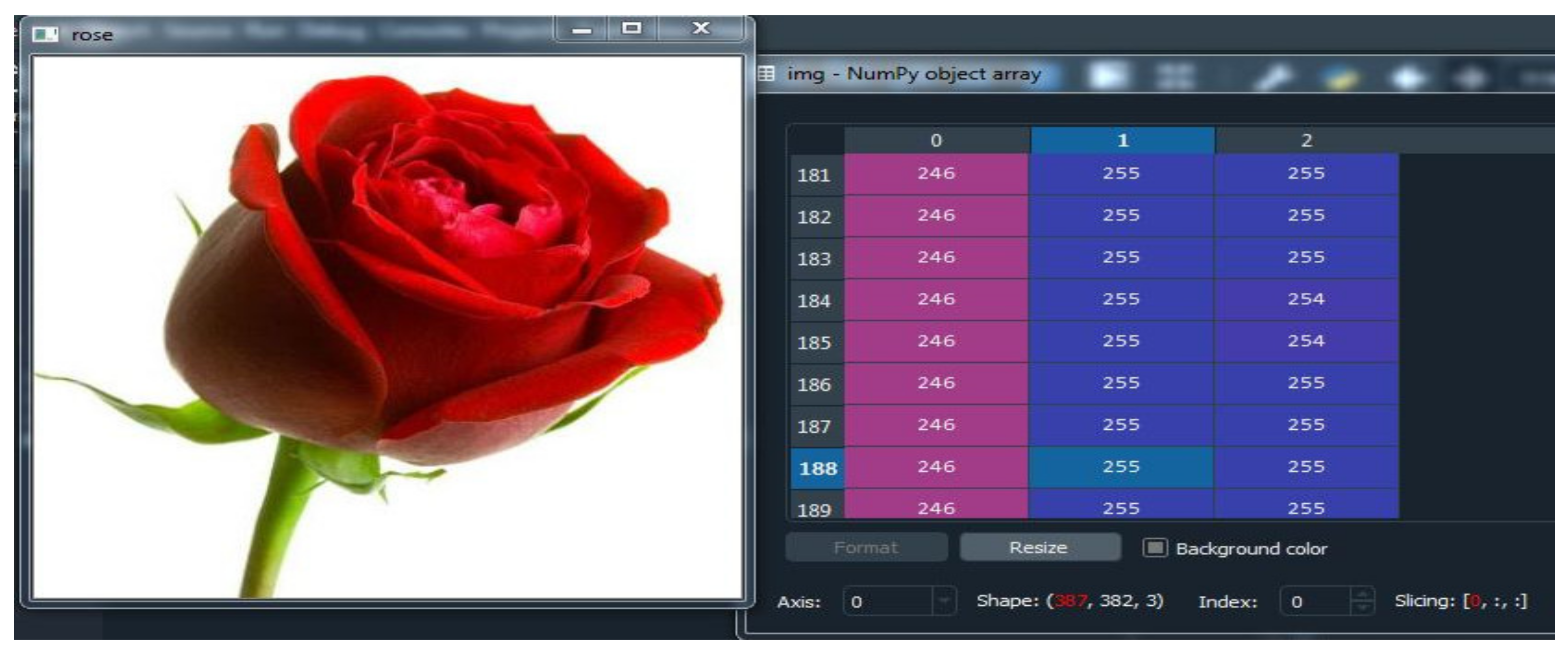Screen dimensions: 1568x655
Task: Click the wrench preferences icon in the toolbar
Action: (1274, 78)
